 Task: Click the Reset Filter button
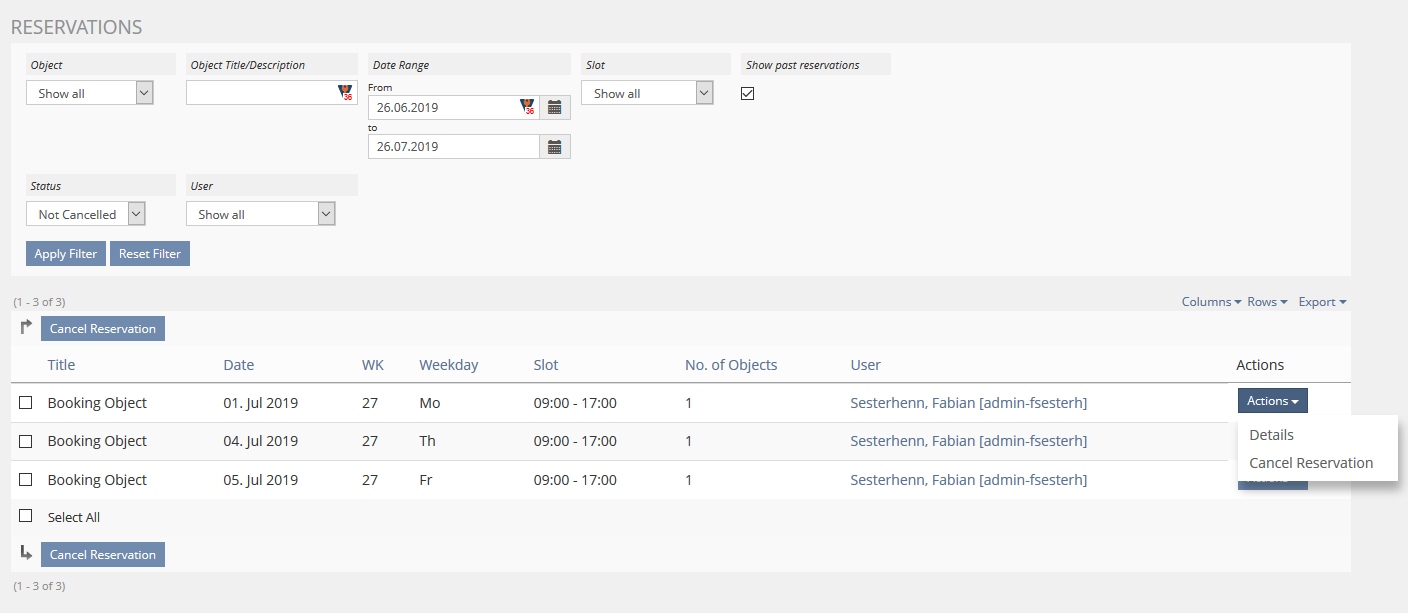click(x=149, y=253)
